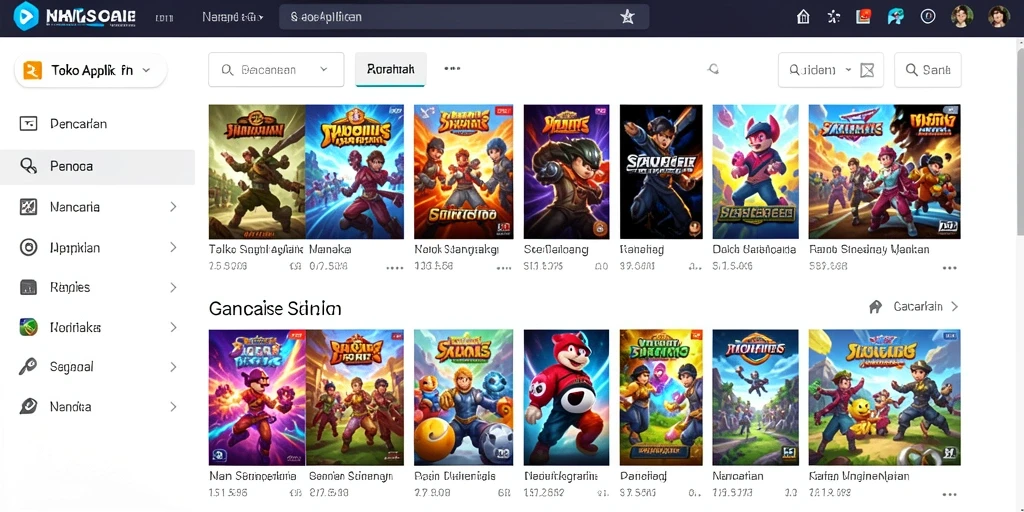
Task: Click the Segeoal key sidebar icon
Action: [28, 367]
